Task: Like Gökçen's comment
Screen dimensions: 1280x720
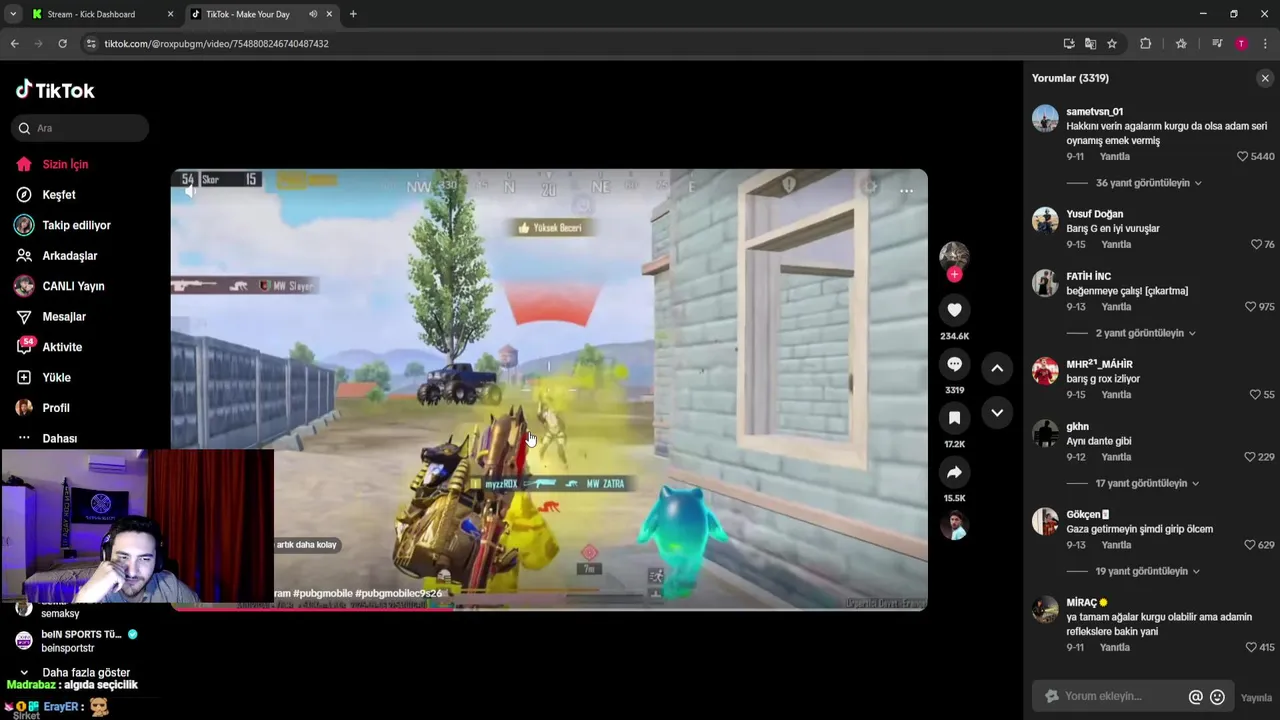Action: pyautogui.click(x=1249, y=545)
